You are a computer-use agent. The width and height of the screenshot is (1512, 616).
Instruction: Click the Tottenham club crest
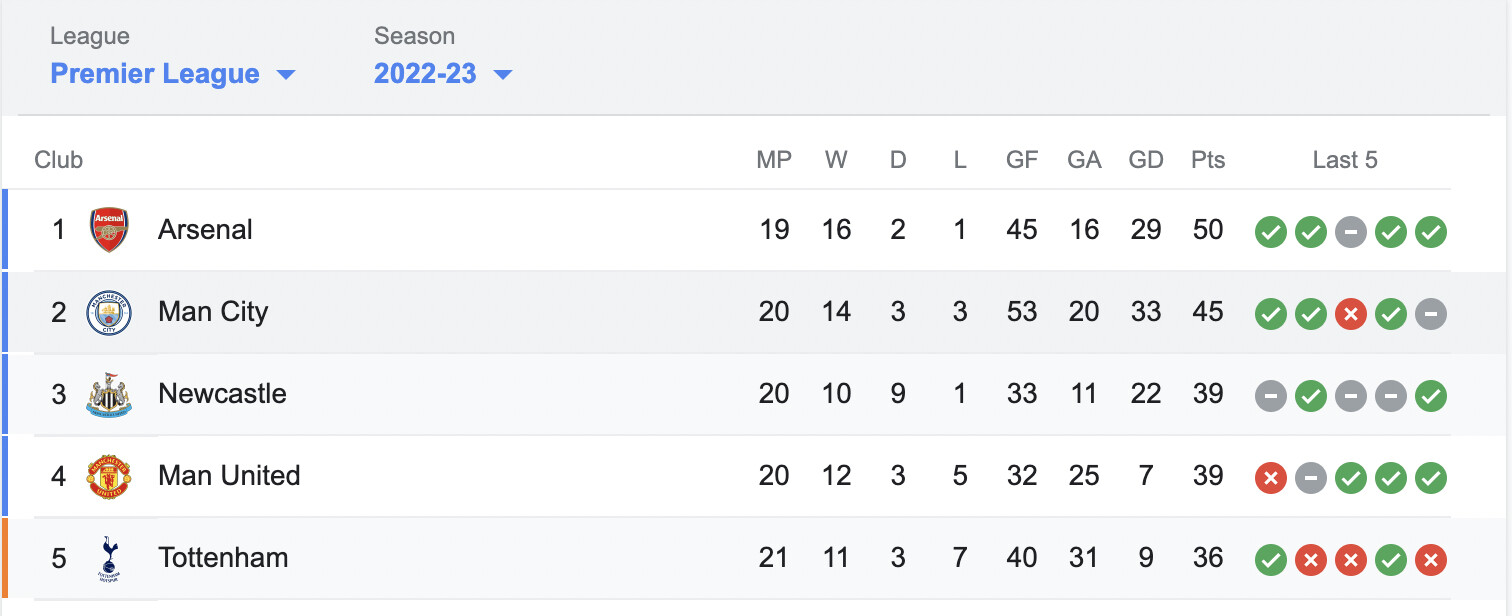[x=109, y=558]
